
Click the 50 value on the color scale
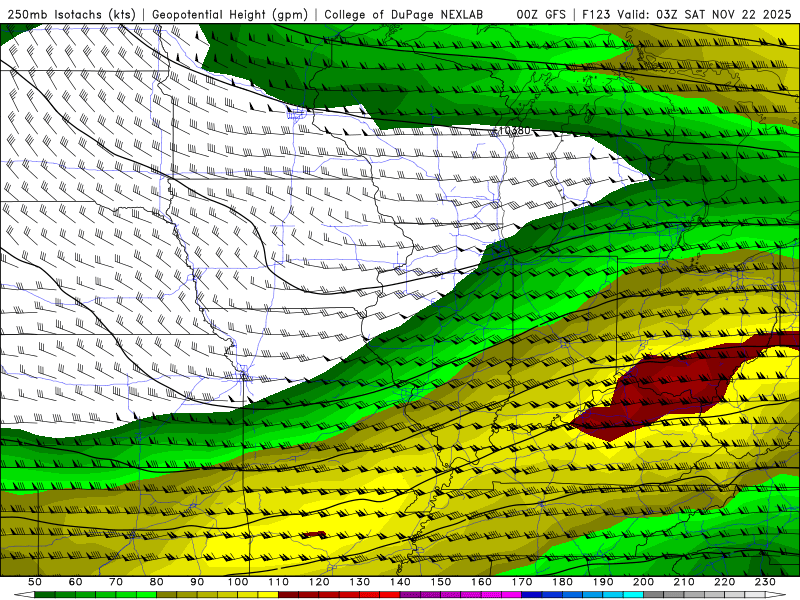click(35, 582)
